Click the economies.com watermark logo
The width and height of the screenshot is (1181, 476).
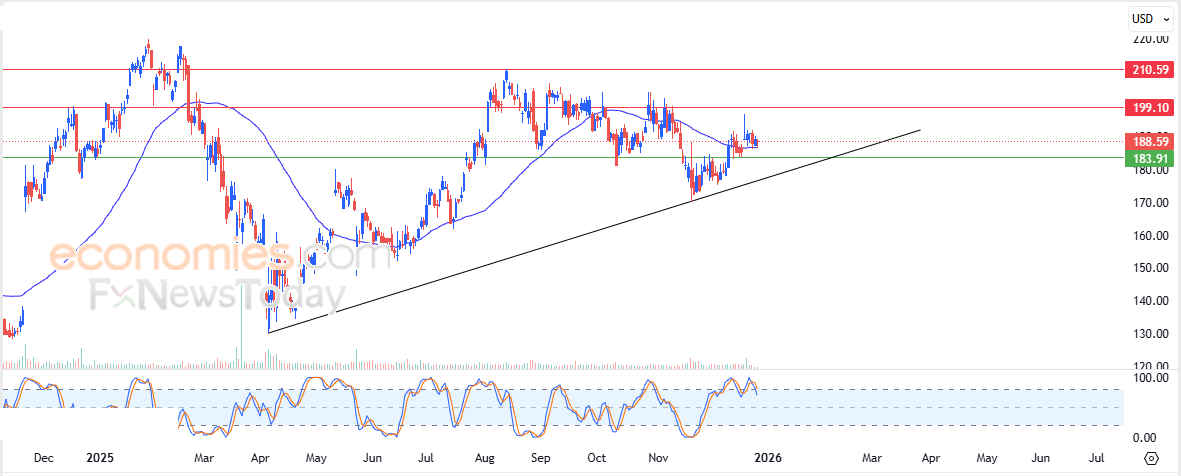pos(220,256)
